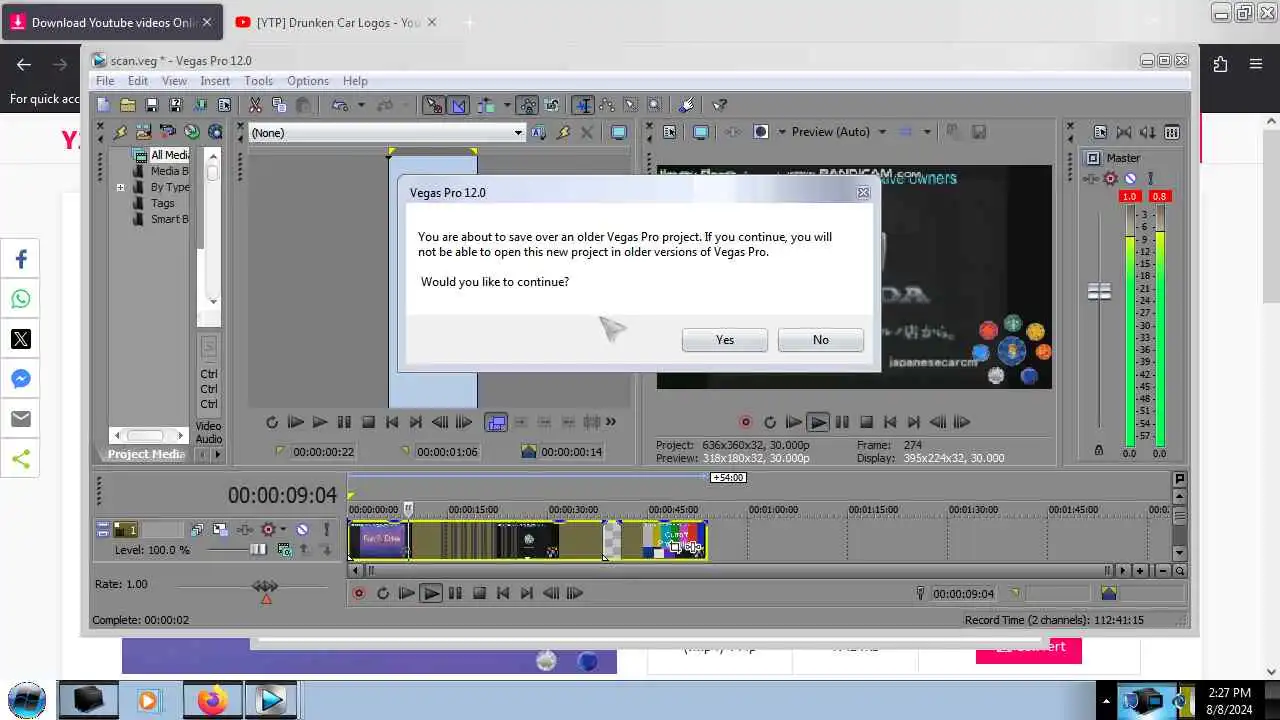Click the What's This help icon
Image resolution: width=1280 pixels, height=720 pixels.
(x=719, y=105)
